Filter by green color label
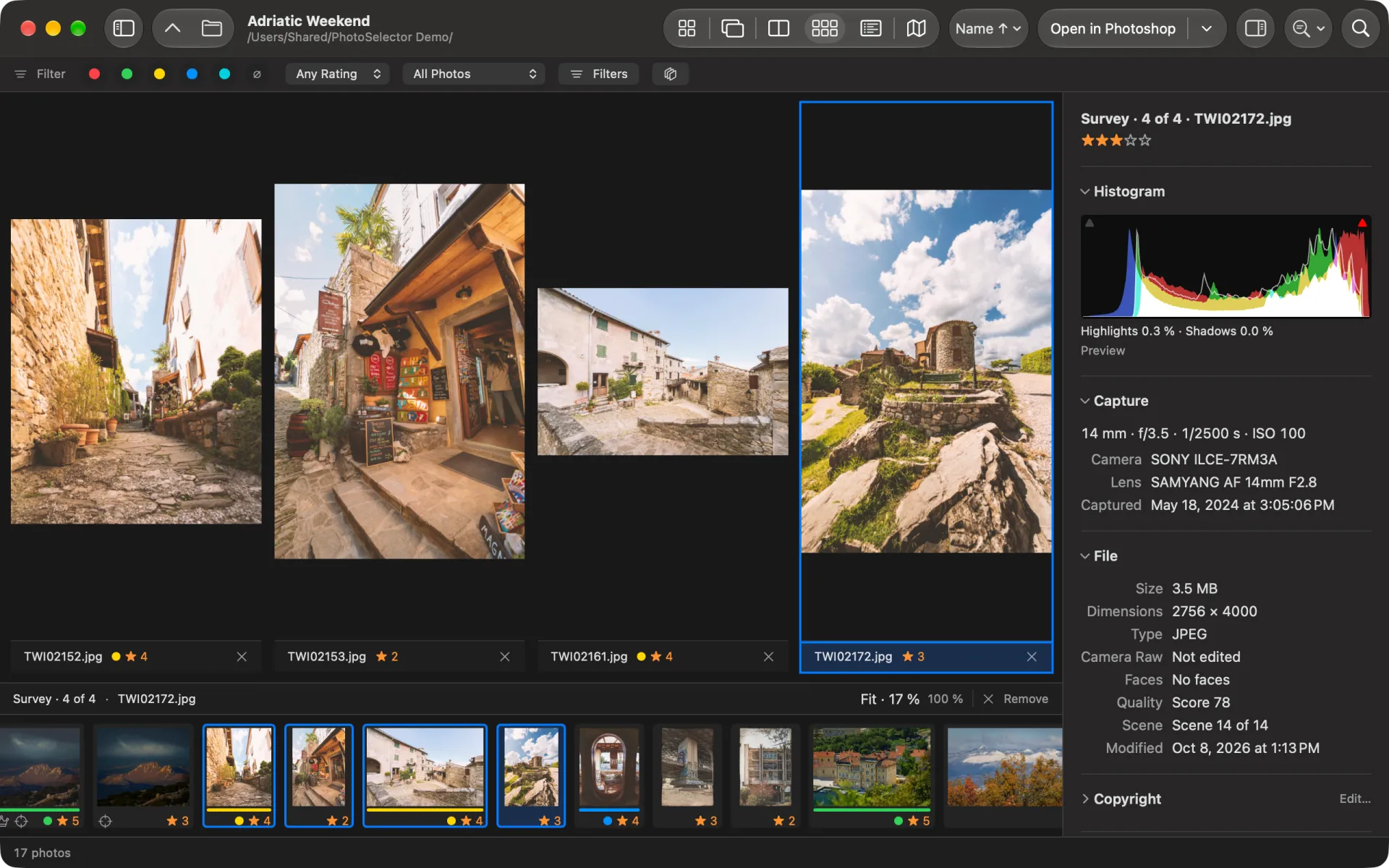This screenshot has height=868, width=1389. (x=127, y=74)
